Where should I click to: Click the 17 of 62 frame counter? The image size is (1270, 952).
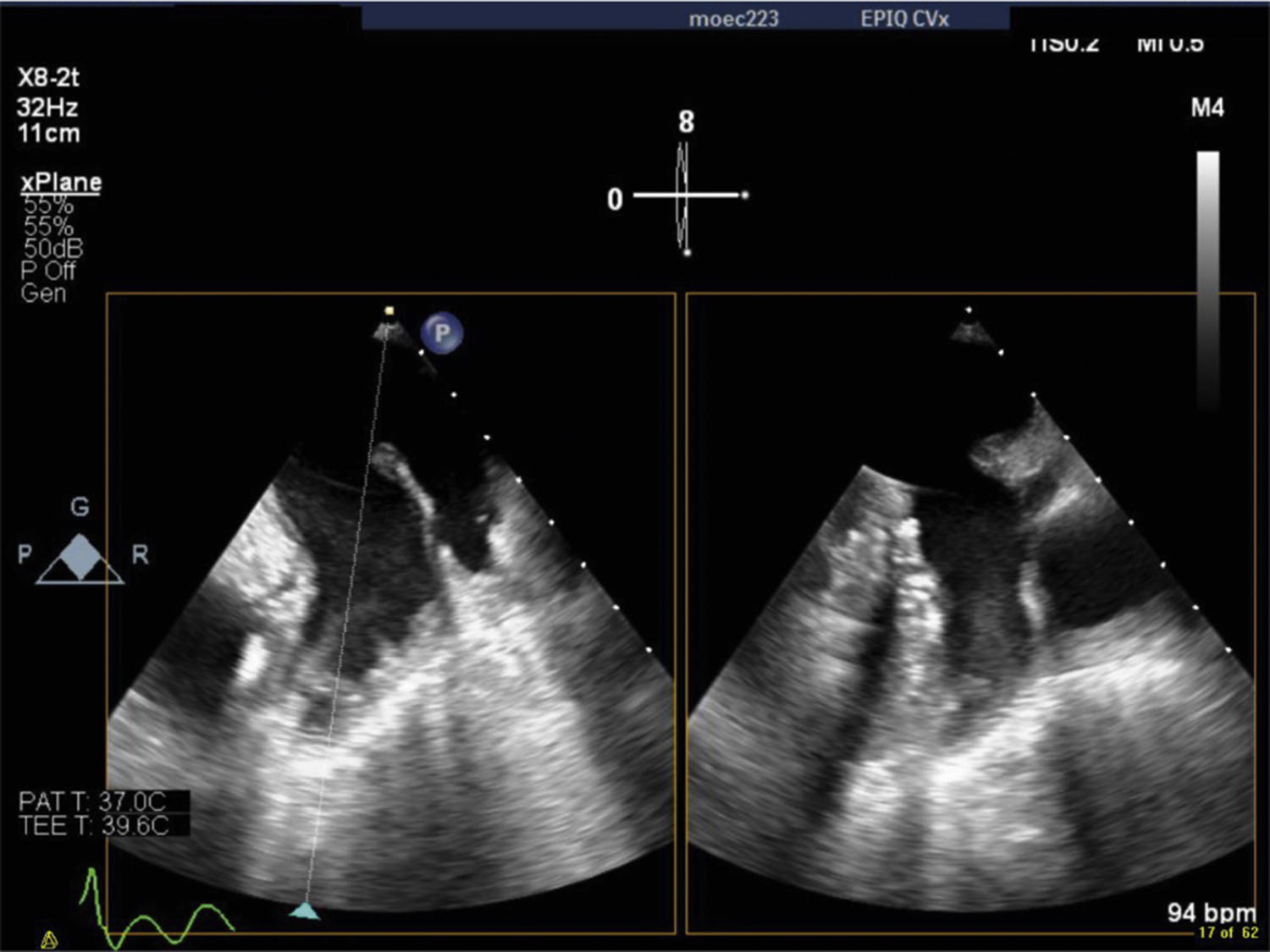(x=1228, y=933)
